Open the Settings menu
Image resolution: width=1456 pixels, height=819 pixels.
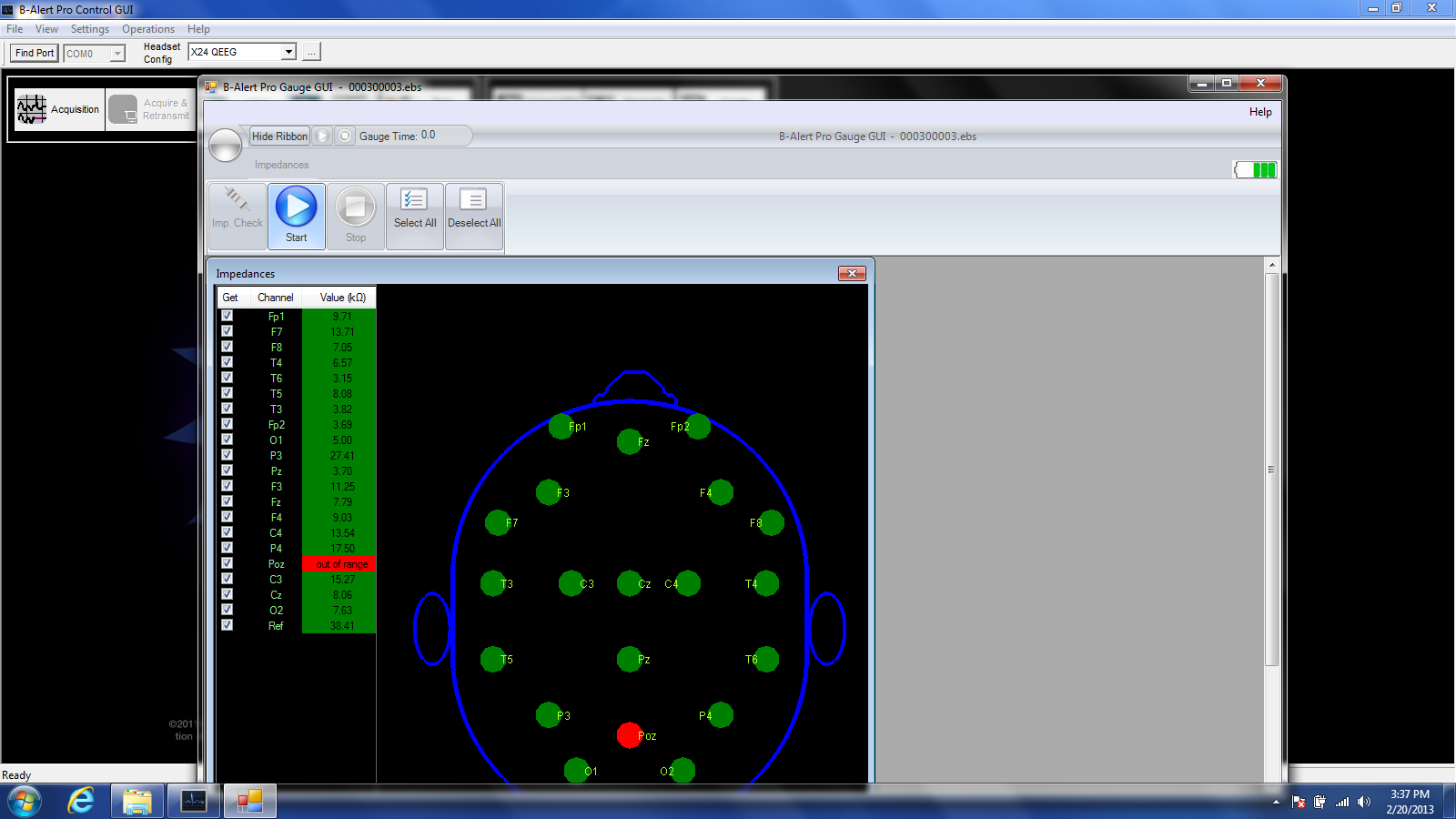89,29
